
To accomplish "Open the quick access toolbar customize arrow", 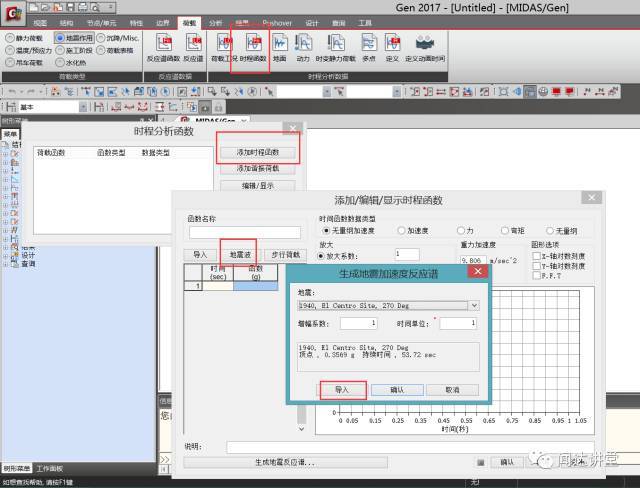I will point(110,7).
